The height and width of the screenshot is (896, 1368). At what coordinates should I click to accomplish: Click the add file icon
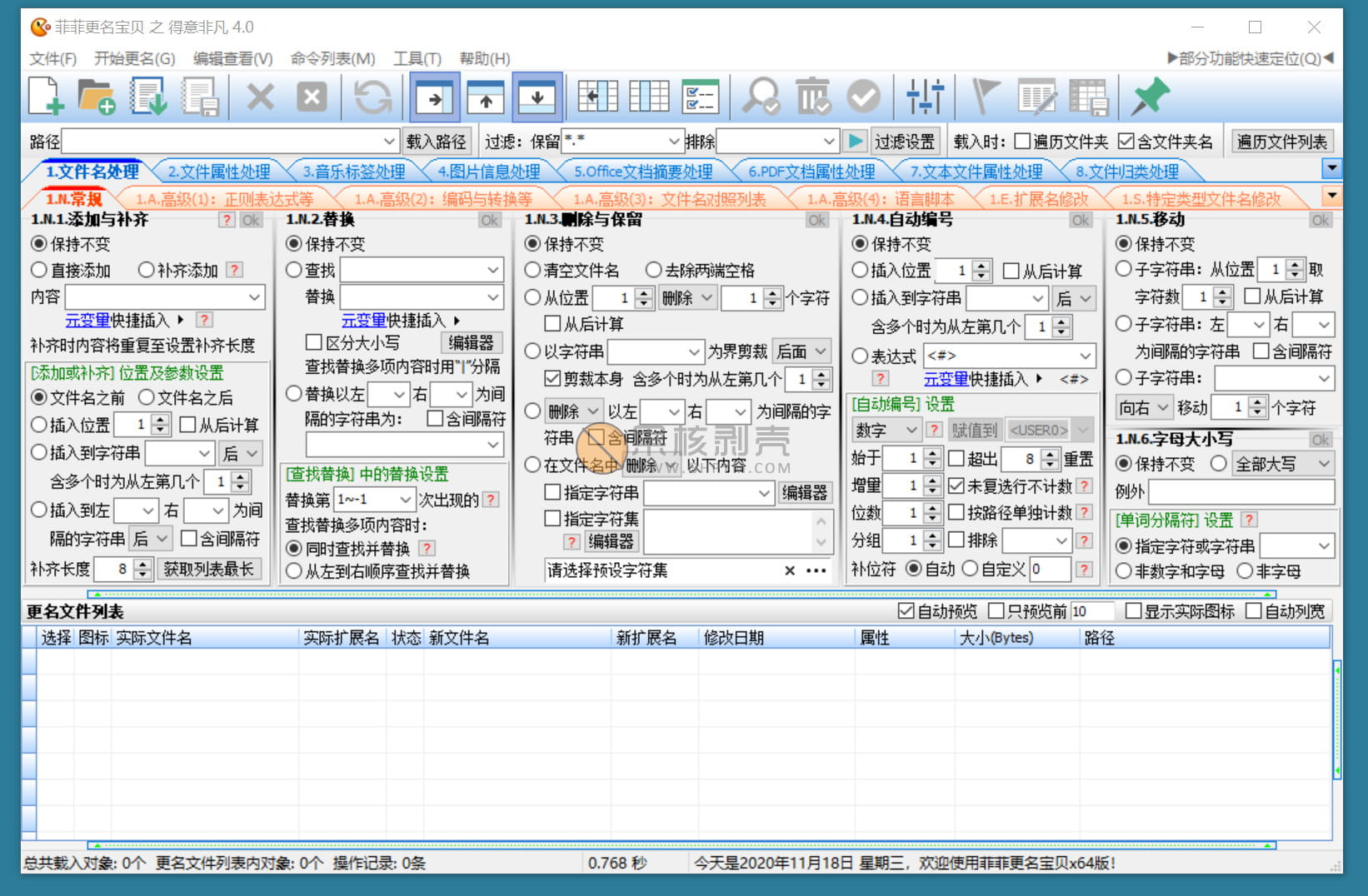(x=47, y=97)
